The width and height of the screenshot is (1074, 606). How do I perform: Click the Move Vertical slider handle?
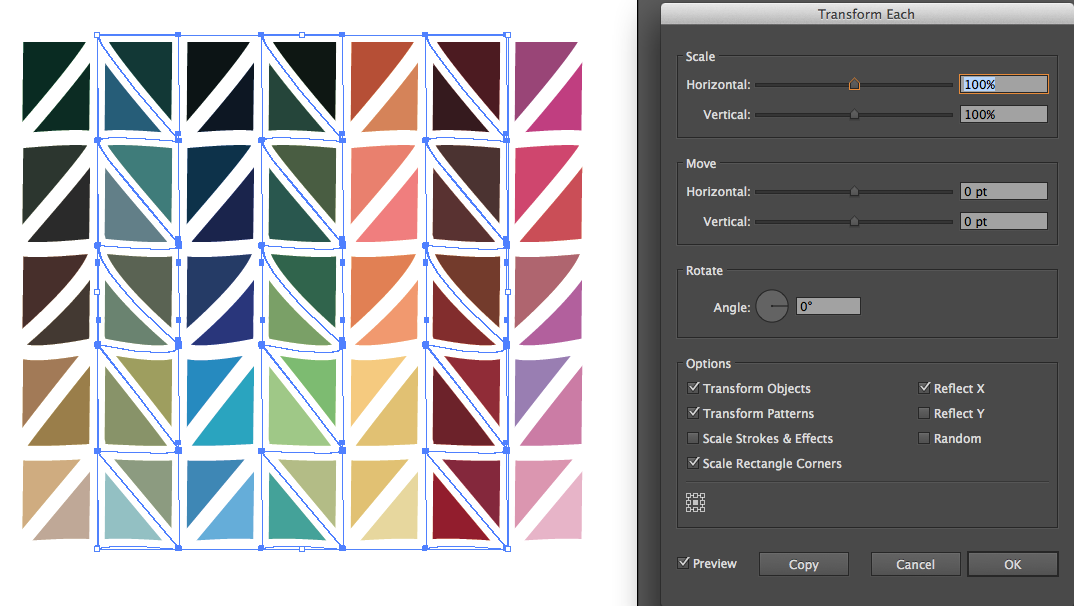click(854, 221)
